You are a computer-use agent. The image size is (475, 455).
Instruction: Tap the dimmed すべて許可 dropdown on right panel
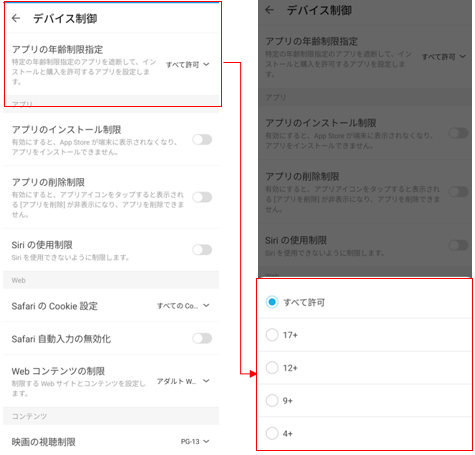click(x=444, y=57)
